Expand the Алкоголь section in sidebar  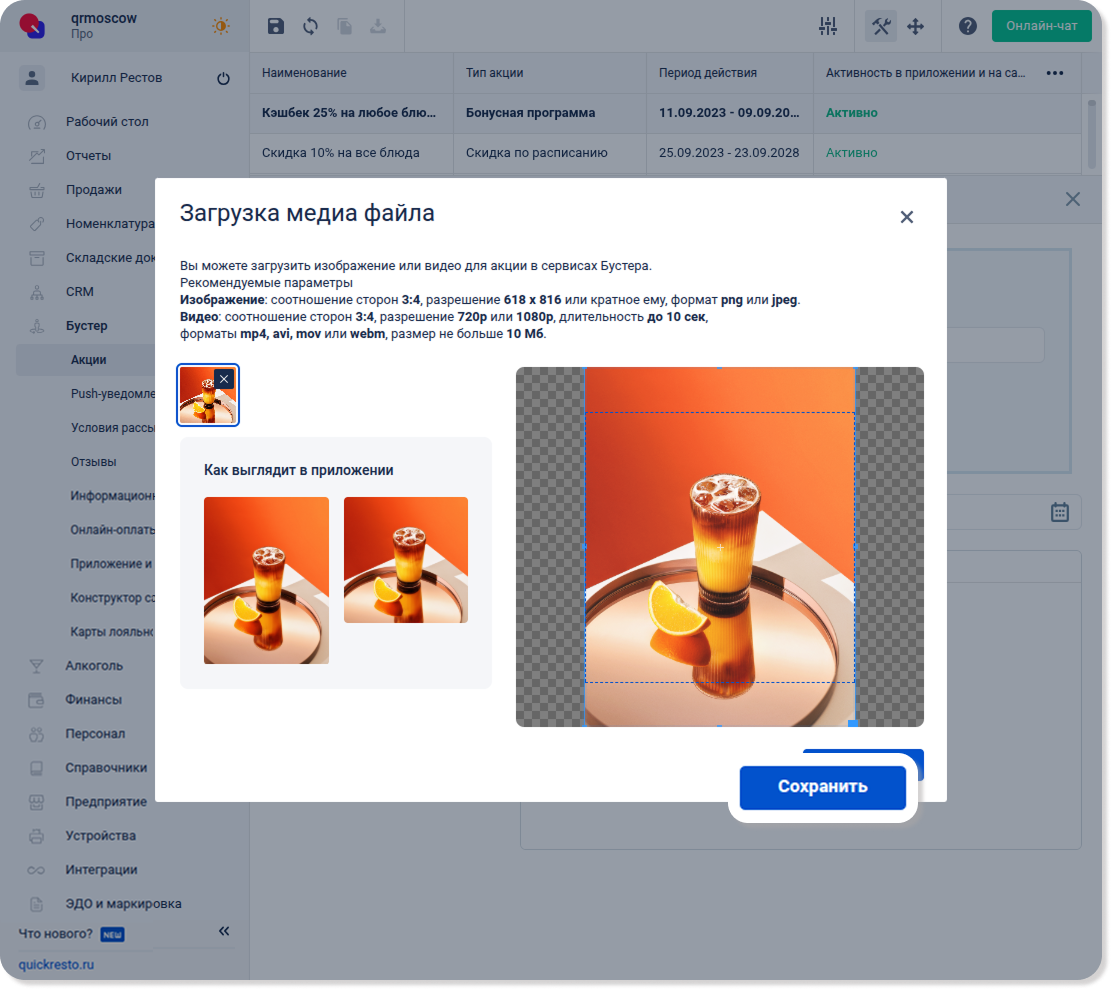tap(94, 666)
